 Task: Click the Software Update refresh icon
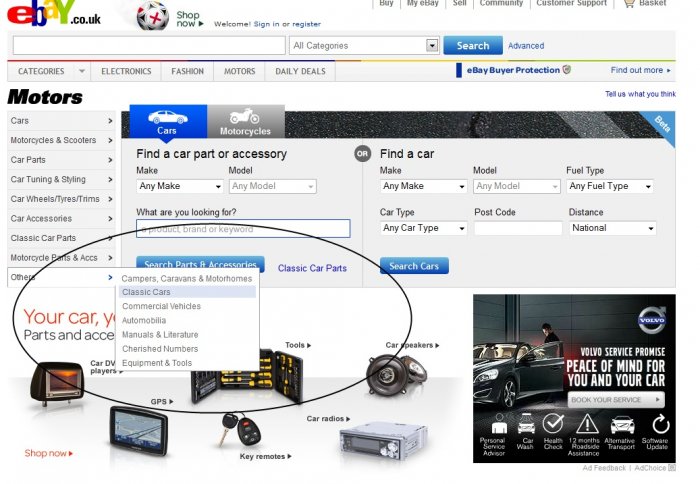tap(660, 424)
